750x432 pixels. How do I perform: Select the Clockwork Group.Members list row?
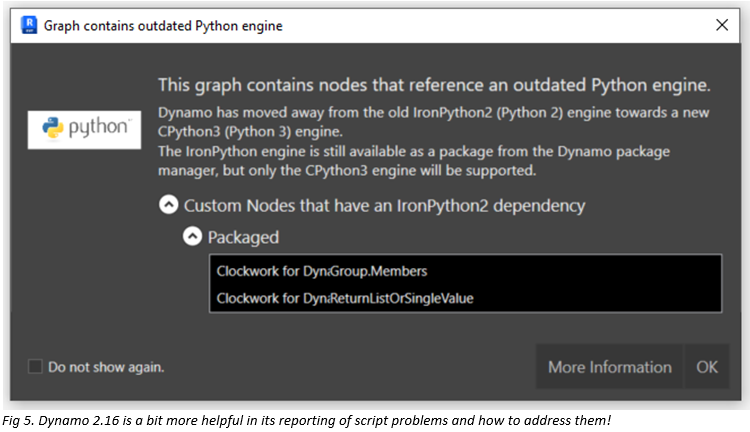[465, 271]
